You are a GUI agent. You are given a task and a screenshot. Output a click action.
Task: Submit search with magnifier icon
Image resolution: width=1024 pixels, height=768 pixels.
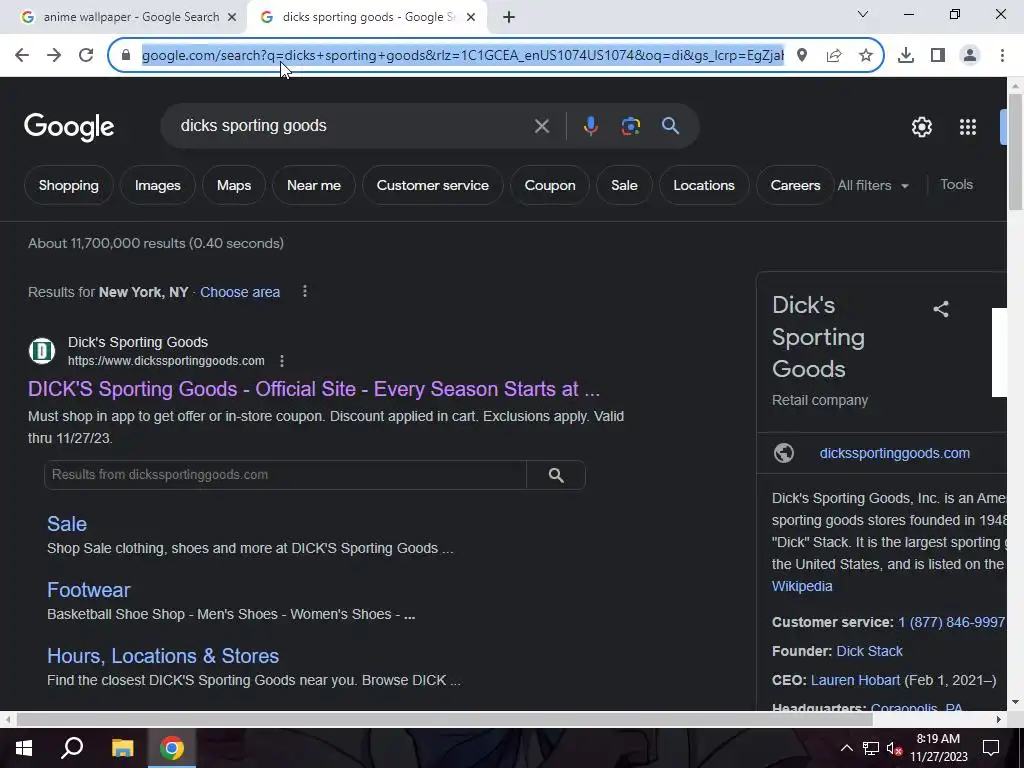pyautogui.click(x=671, y=126)
